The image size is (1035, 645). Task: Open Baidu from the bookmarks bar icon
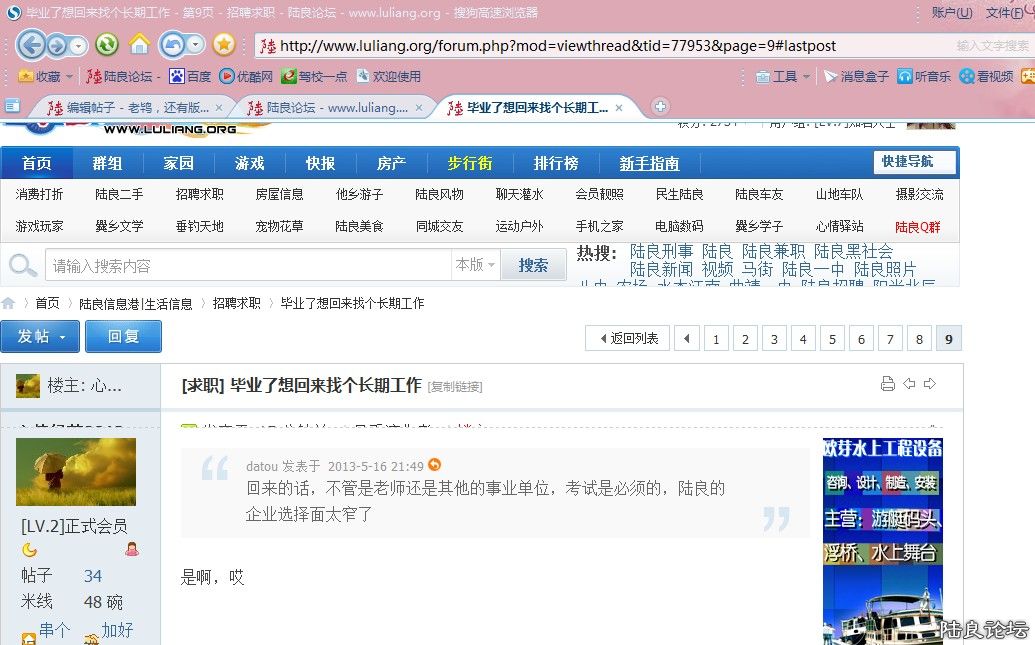pyautogui.click(x=176, y=75)
